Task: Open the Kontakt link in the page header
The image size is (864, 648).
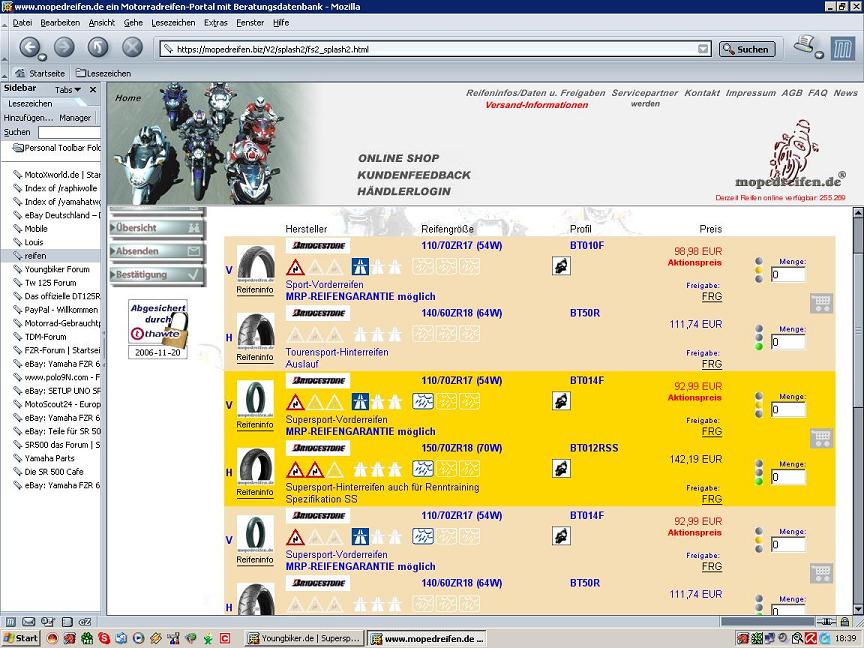Action: coord(702,93)
